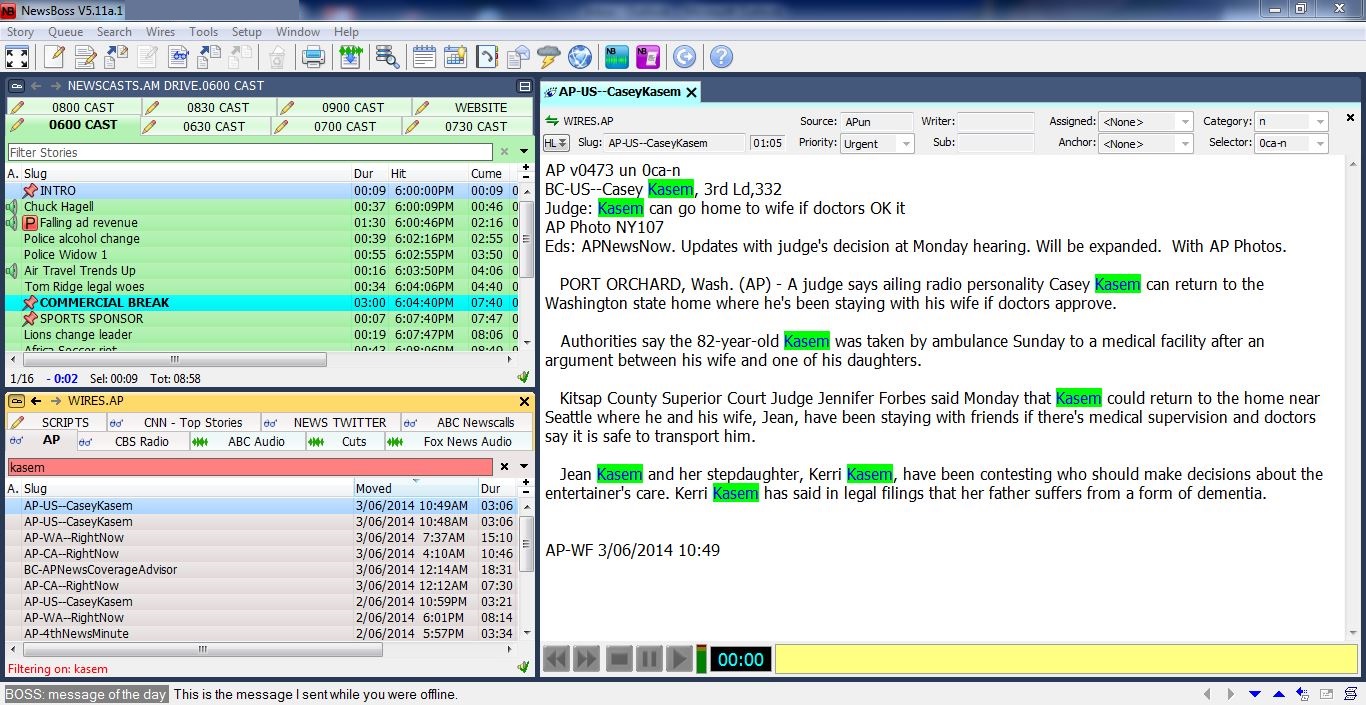1366x705 pixels.
Task: Click the blue up triangle in status bar
Action: [x=1279, y=694]
